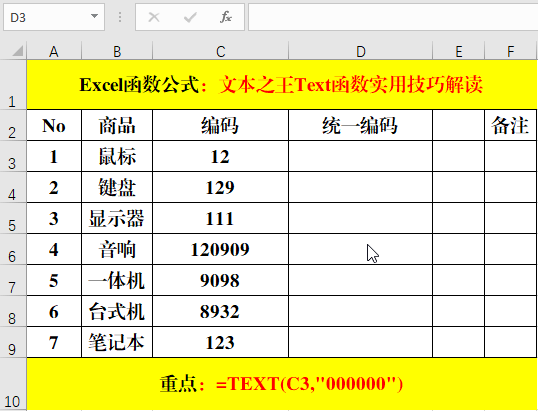This screenshot has width=538, height=411.
Task: Click the empty 统一编码 cell for 键盘
Action: pyautogui.click(x=361, y=187)
